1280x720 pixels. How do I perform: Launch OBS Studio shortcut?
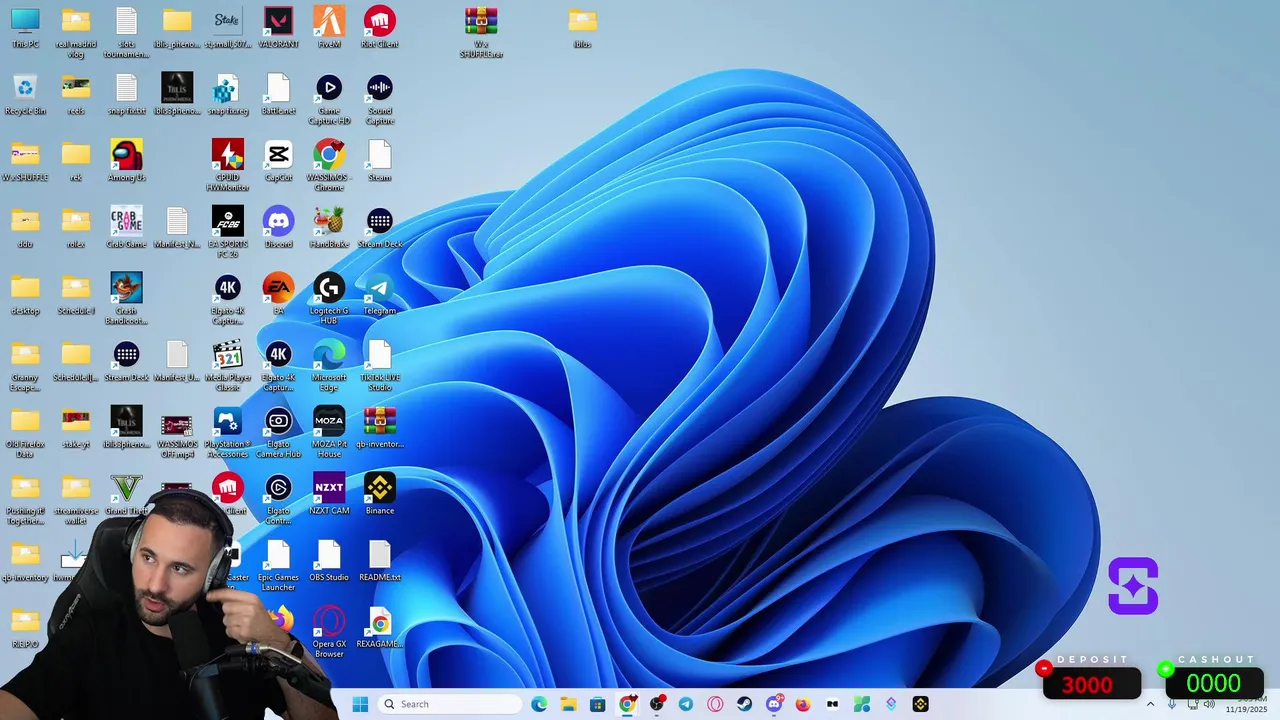coord(329,560)
